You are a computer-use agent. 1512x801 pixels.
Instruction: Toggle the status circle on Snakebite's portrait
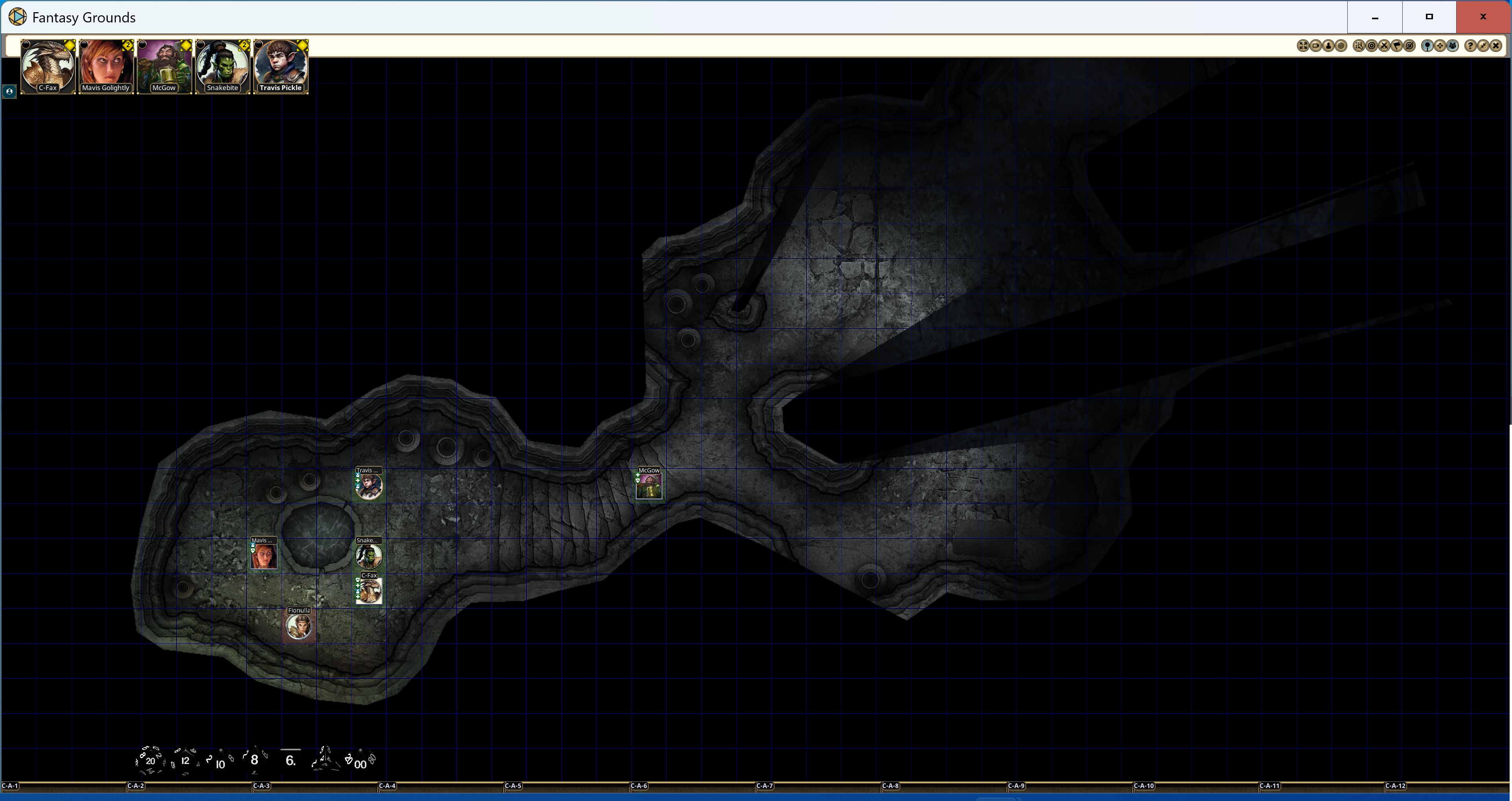coord(201,44)
